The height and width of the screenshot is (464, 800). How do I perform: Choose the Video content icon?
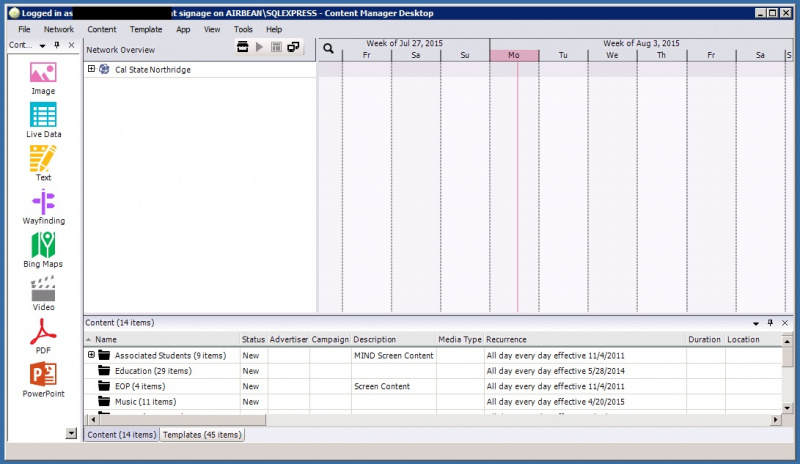click(43, 288)
